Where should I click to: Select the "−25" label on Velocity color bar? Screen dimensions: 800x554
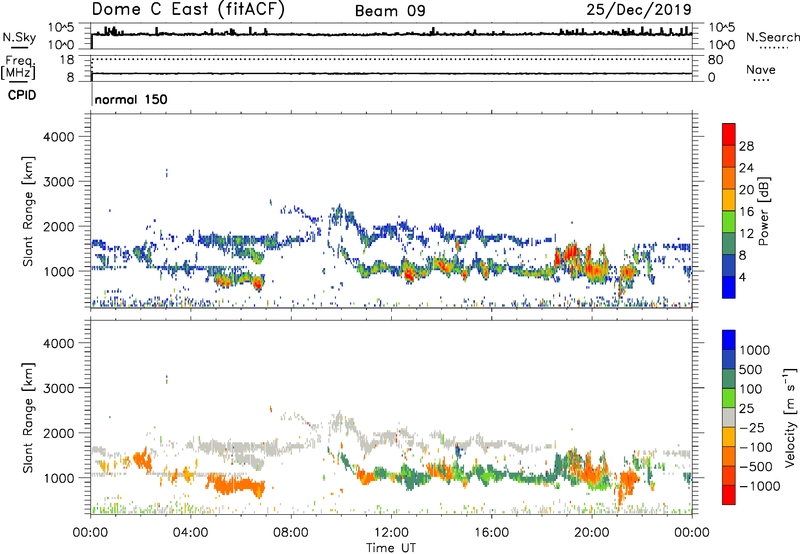pyautogui.click(x=752, y=428)
